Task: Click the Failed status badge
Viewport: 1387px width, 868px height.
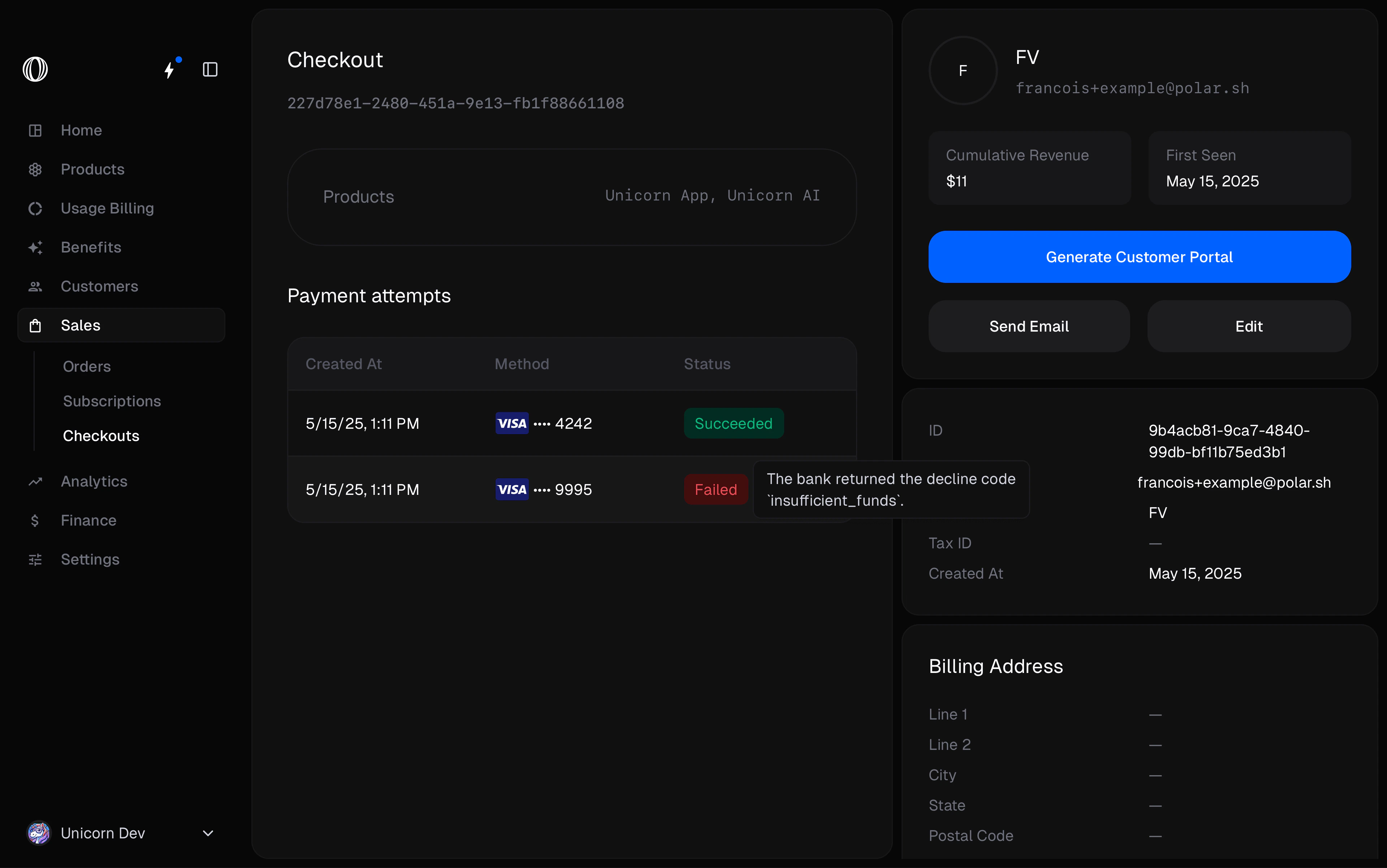Action: 715,490
